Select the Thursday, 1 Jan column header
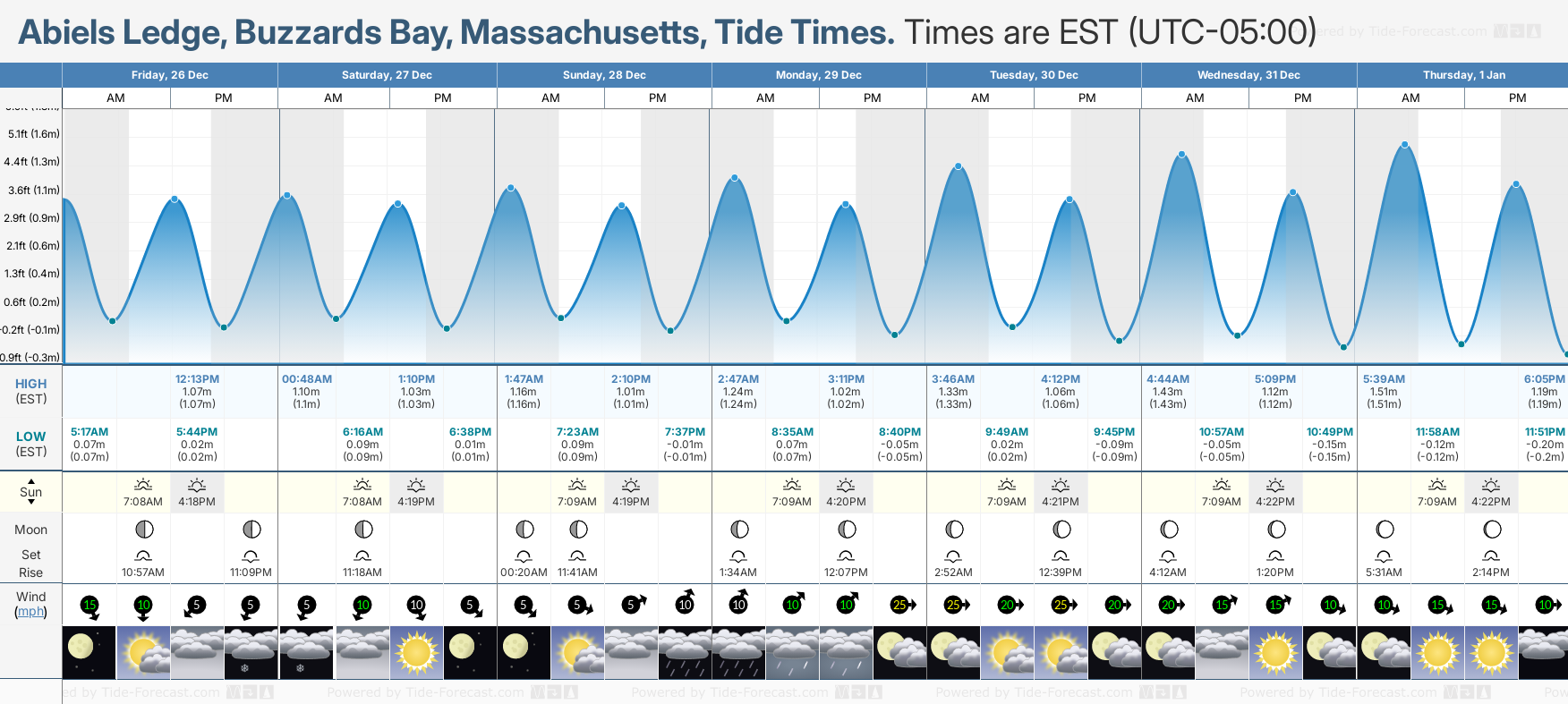 [x=1463, y=75]
